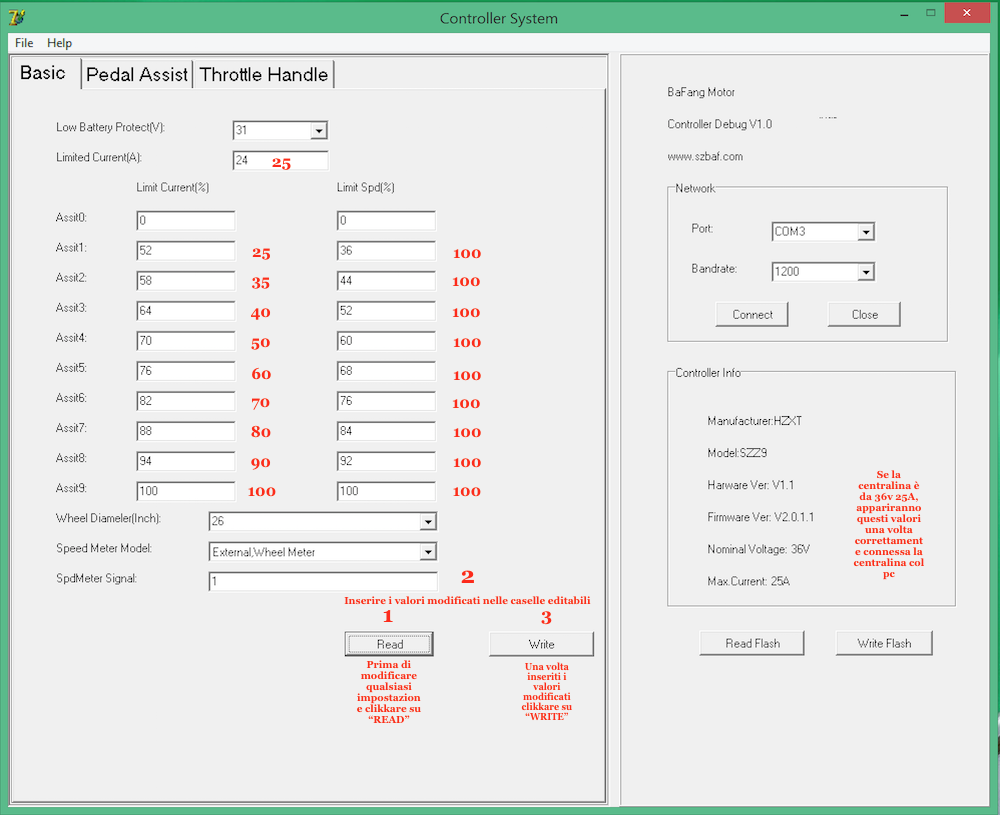Expand the Wheel Diameter dropdown
Viewport: 1000px width, 815px height.
click(x=428, y=522)
